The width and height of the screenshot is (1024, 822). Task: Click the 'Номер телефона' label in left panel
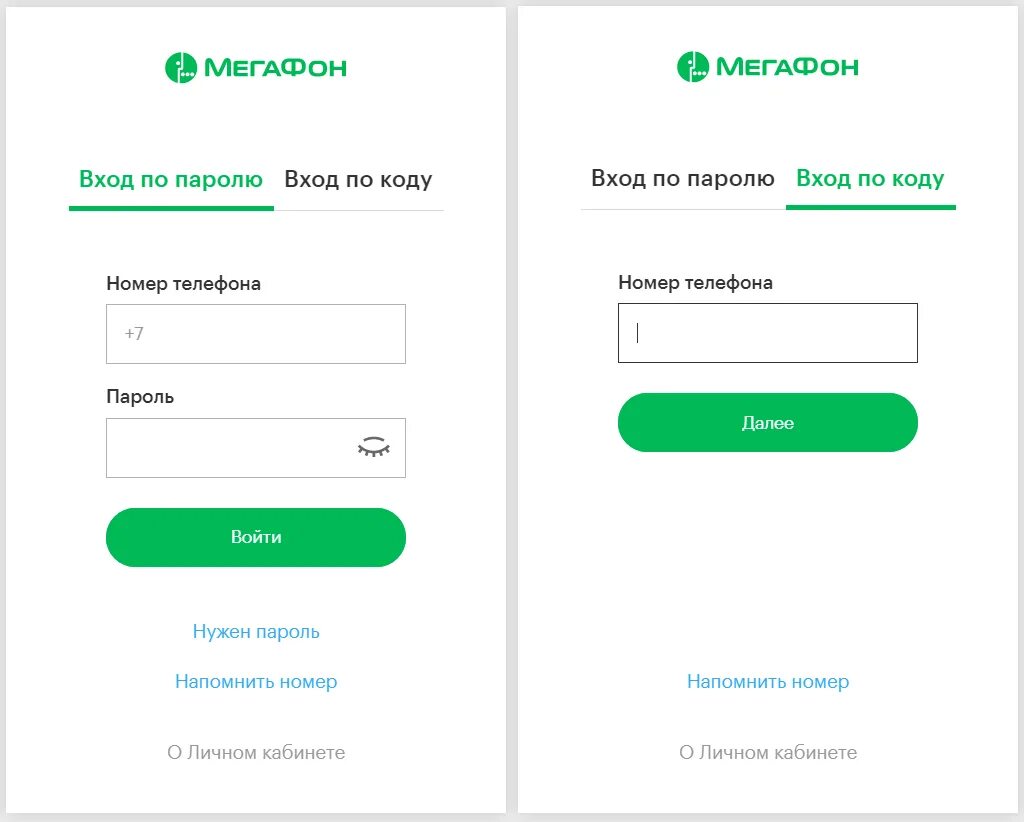coord(184,284)
